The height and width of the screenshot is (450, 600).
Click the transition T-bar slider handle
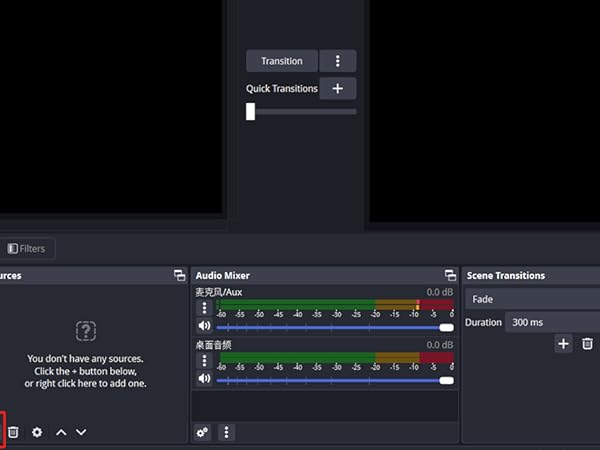(251, 112)
